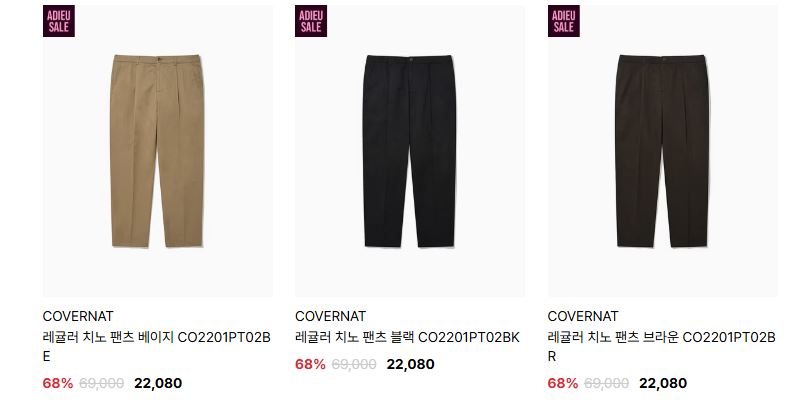Viewport: 794px width, 419px height.
Task: Click the 22,080 price under brown pants
Action: click(x=663, y=383)
